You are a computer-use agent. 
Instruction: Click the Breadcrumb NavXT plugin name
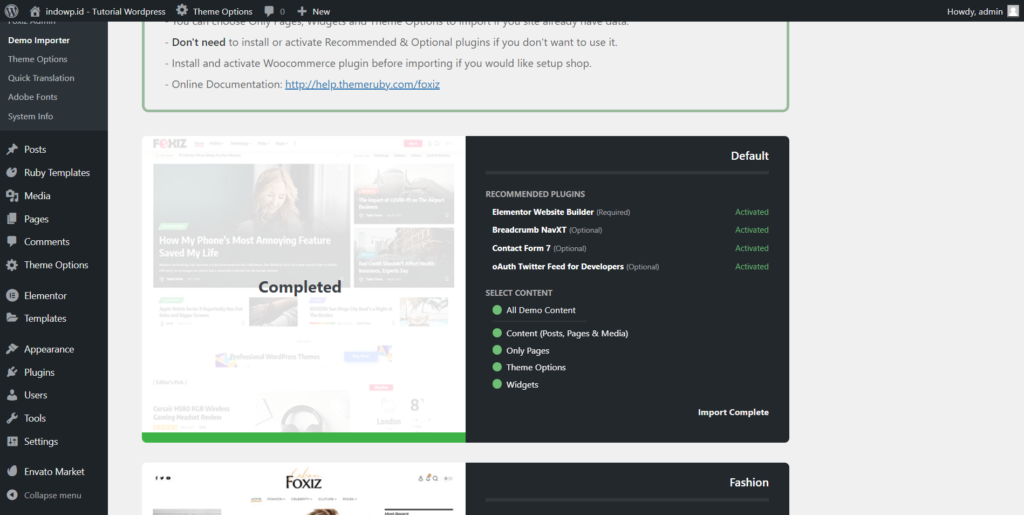529,230
